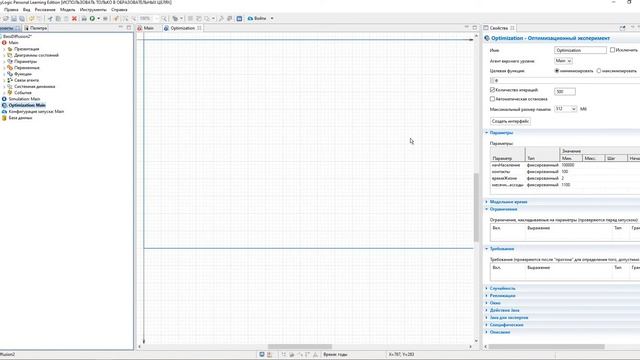Select the maximize objective radio button
This screenshot has width=640, height=360.
point(599,71)
